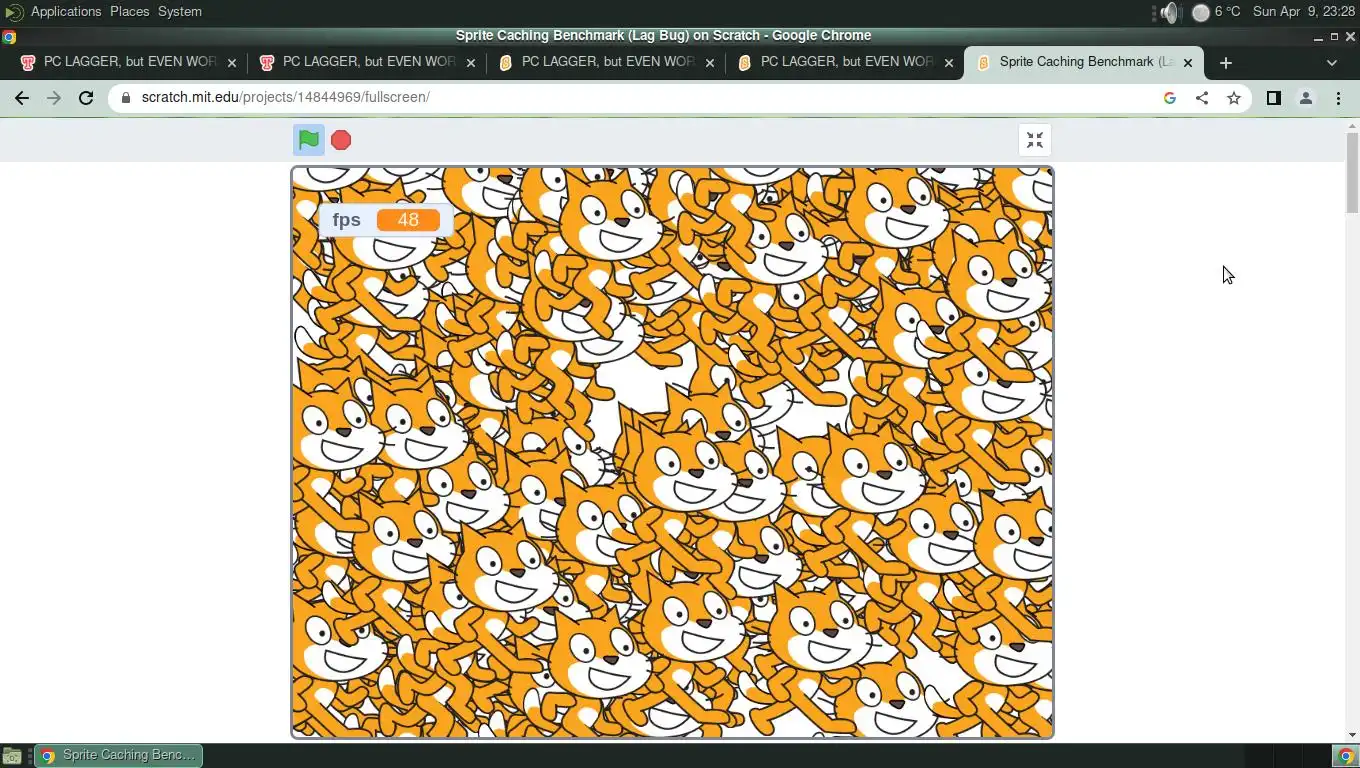Viewport: 1360px width, 768px height.
Task: Go forward to the next page
Action: pyautogui.click(x=54, y=98)
